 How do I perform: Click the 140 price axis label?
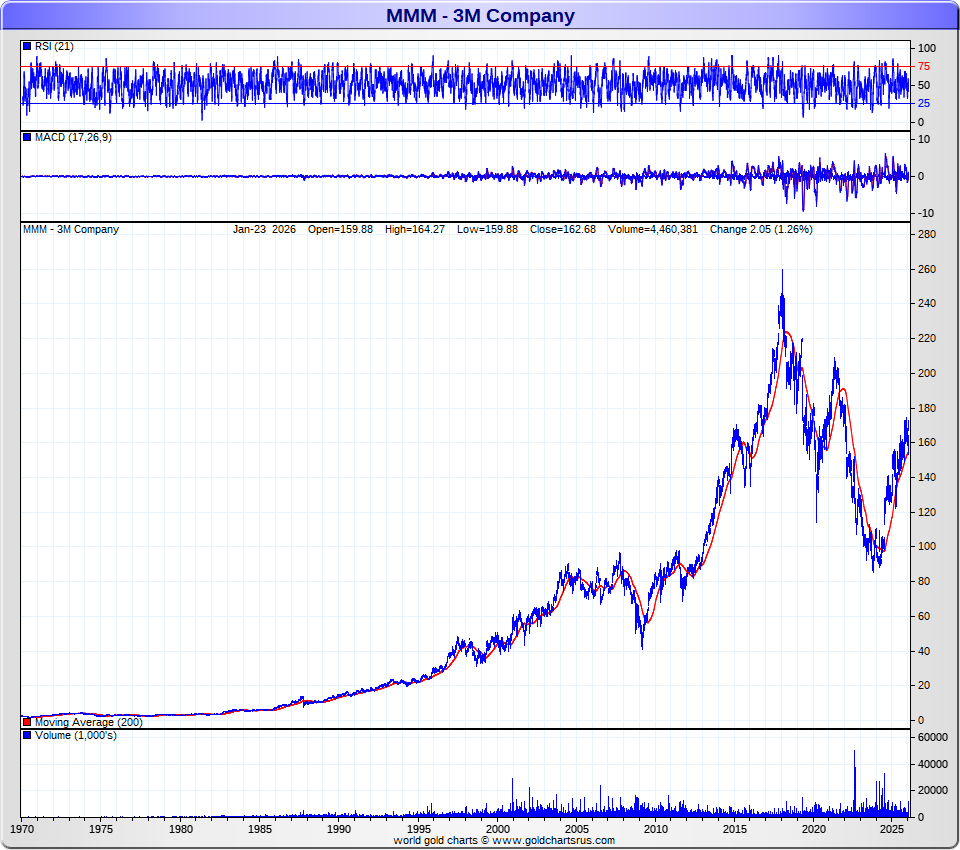[927, 477]
